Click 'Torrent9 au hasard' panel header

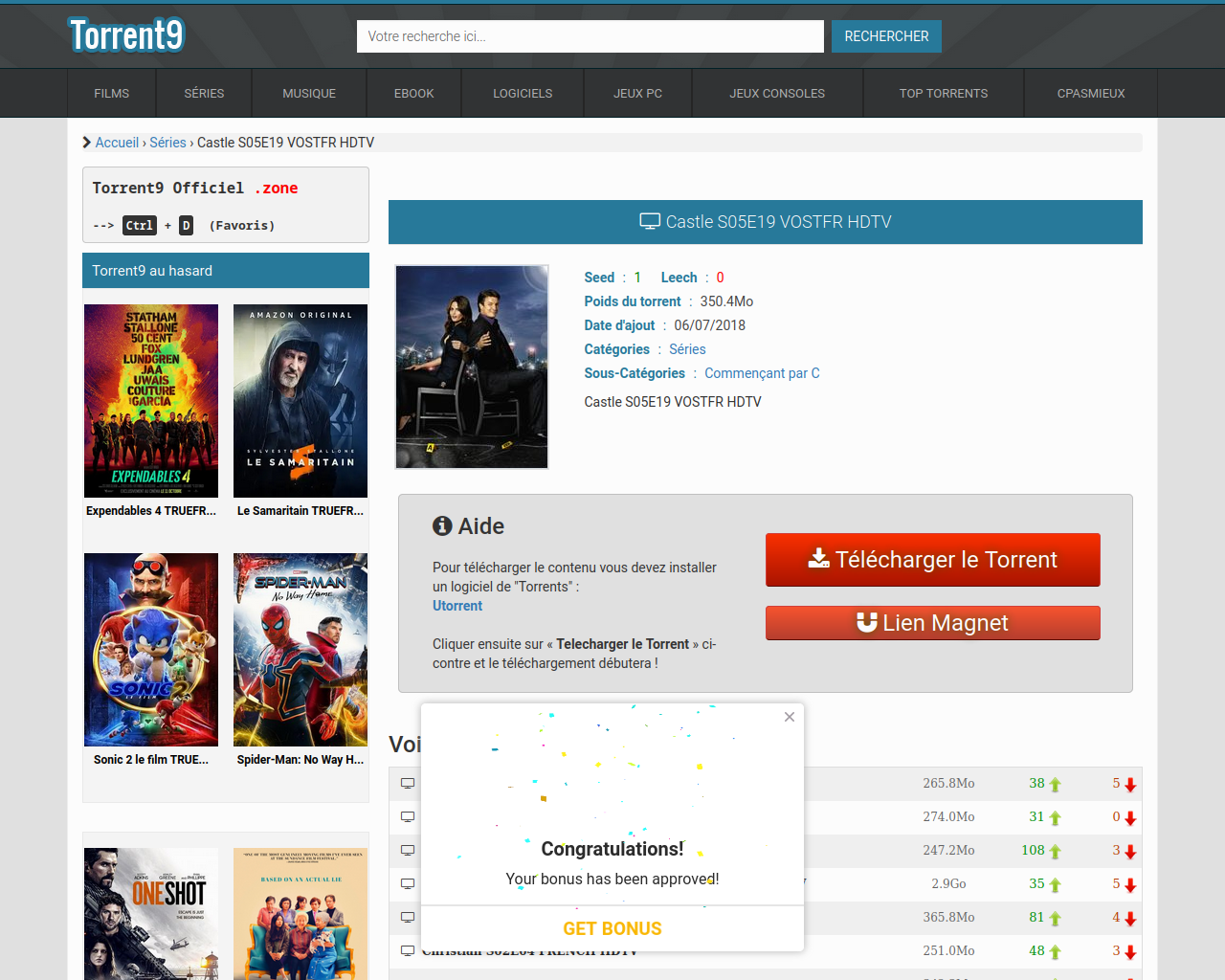point(226,271)
